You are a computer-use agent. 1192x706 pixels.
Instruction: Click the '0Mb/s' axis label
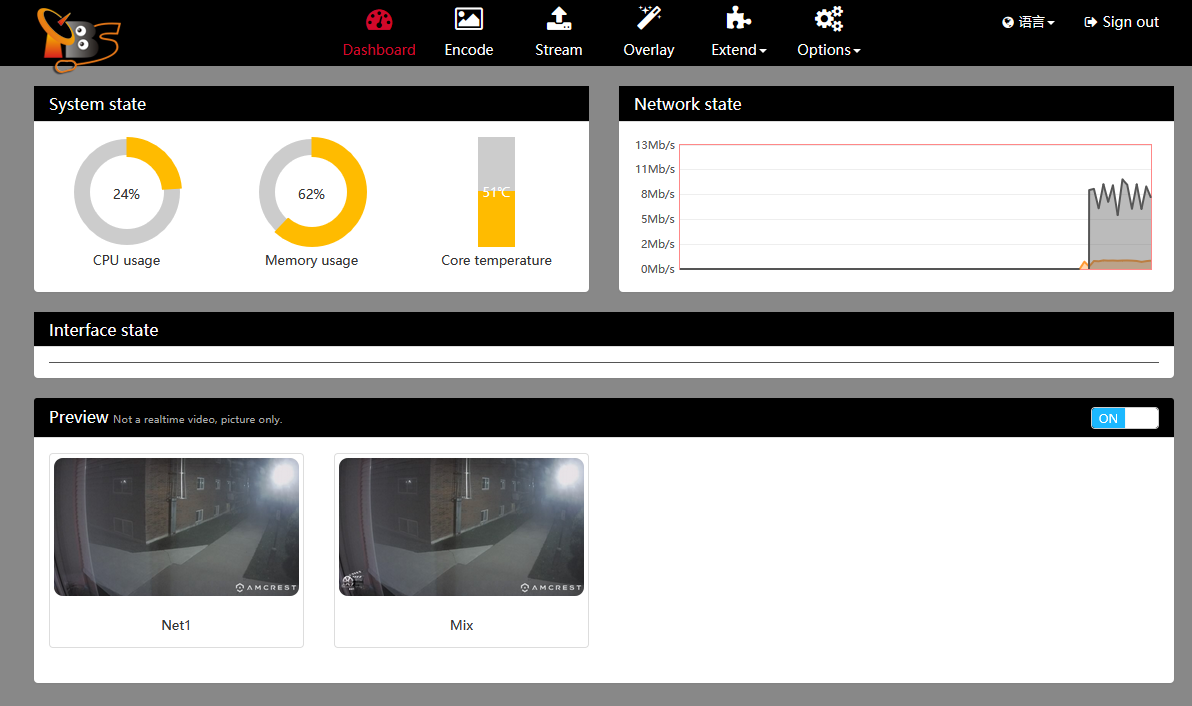(657, 269)
